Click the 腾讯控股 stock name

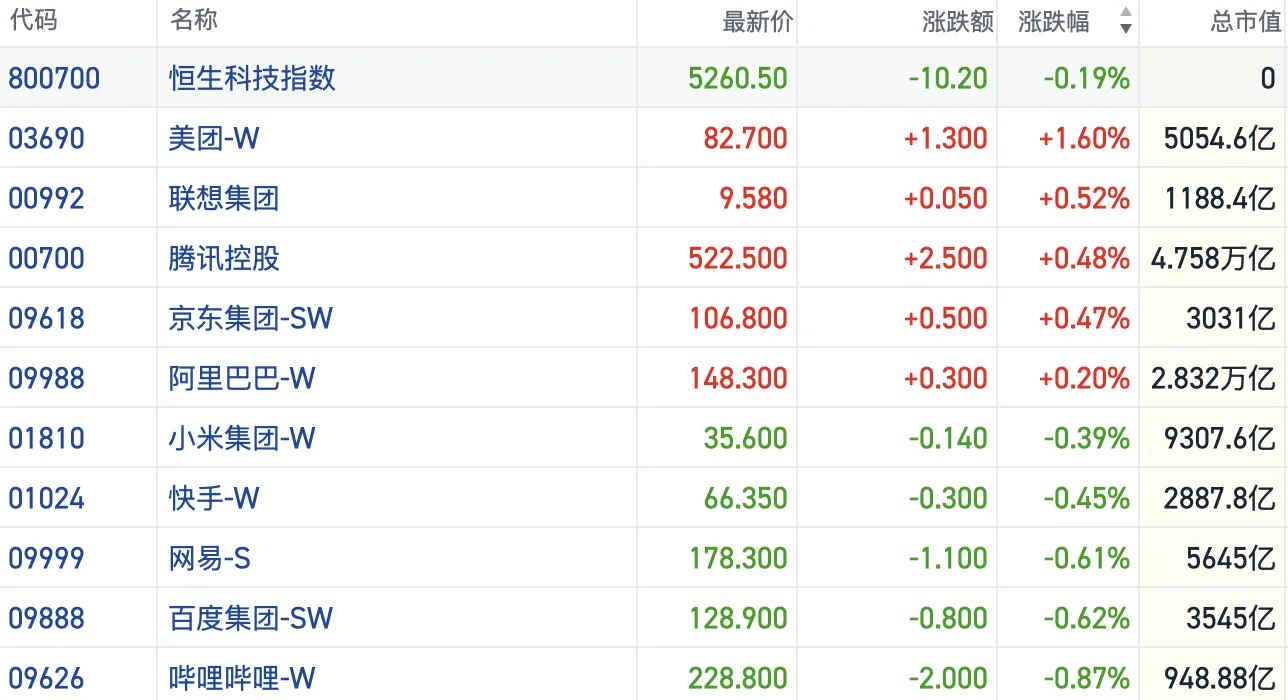click(224, 258)
